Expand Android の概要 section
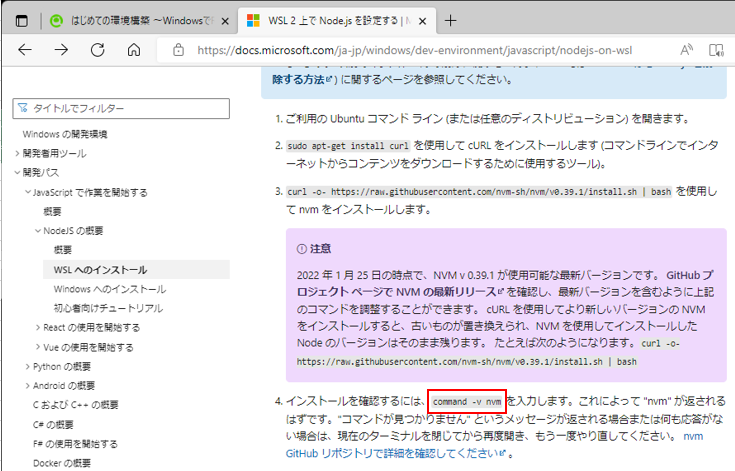 [28, 385]
